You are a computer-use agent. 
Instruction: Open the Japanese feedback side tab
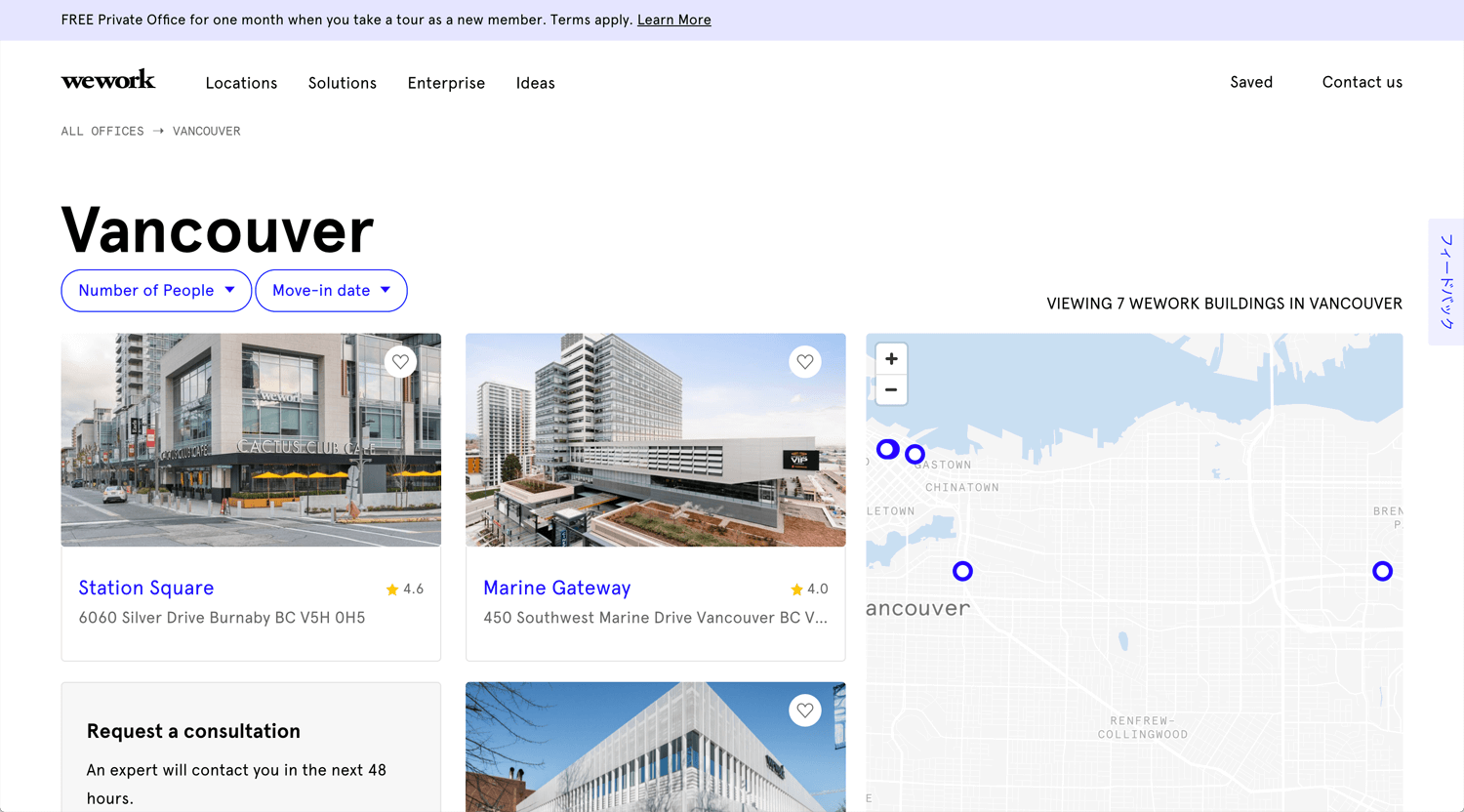click(x=1446, y=282)
